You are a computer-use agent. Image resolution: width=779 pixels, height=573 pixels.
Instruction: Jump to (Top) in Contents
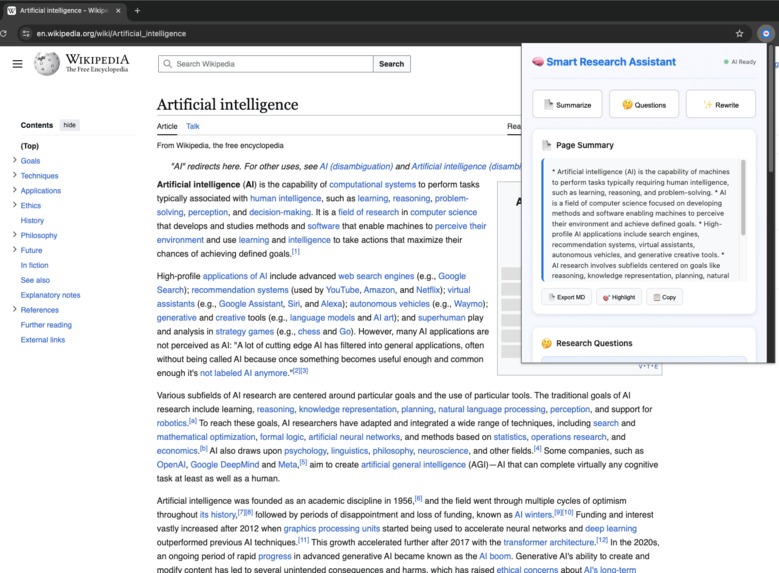point(29,146)
